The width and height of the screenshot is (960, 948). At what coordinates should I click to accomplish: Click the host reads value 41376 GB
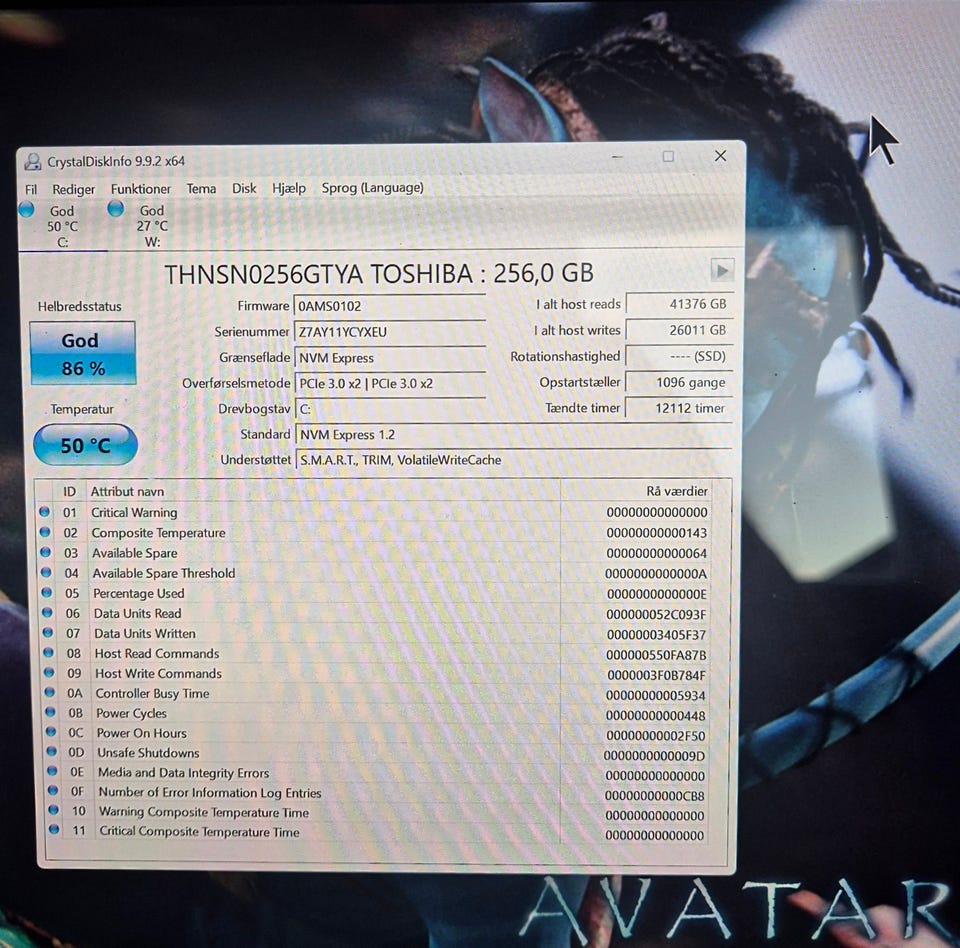click(678, 304)
